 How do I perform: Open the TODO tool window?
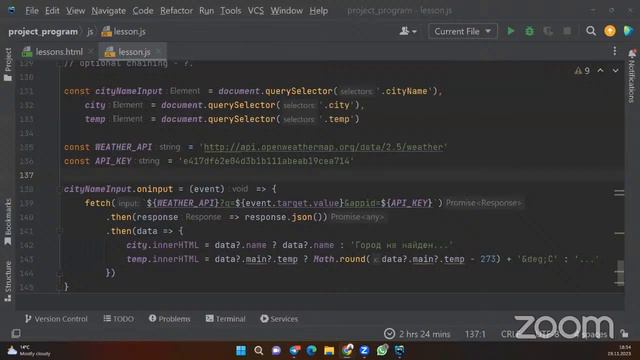click(x=118, y=319)
